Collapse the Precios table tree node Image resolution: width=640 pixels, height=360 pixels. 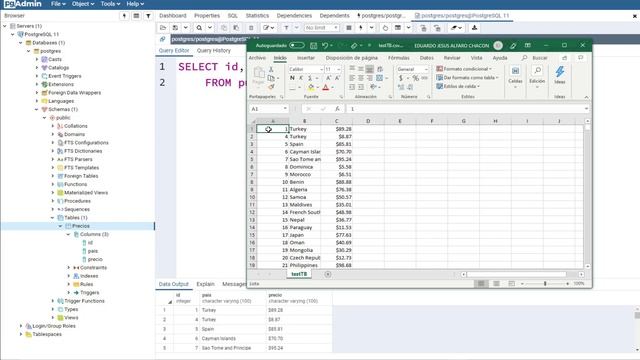coord(60,226)
